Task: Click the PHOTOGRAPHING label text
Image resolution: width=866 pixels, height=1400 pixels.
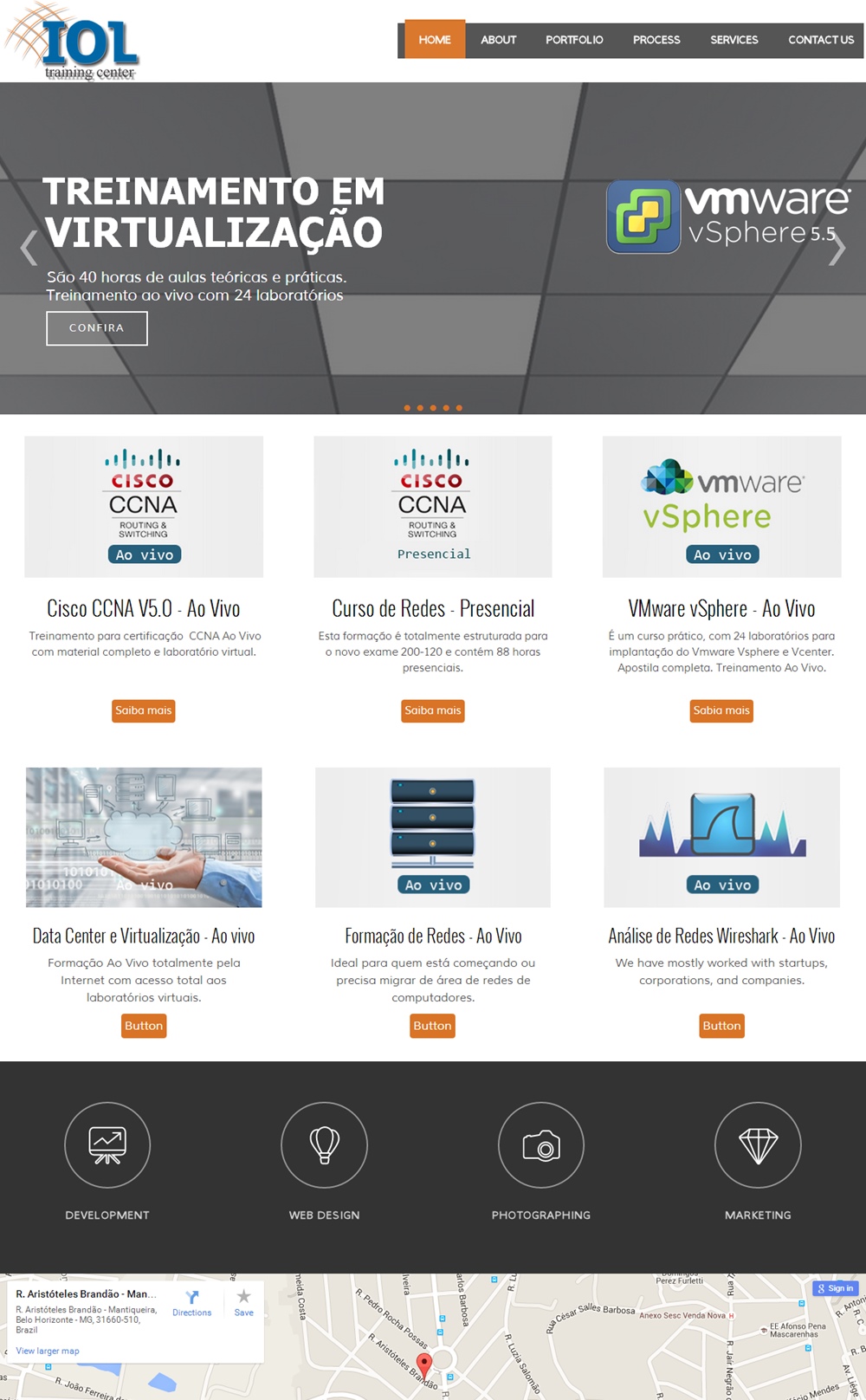Action: click(541, 1215)
